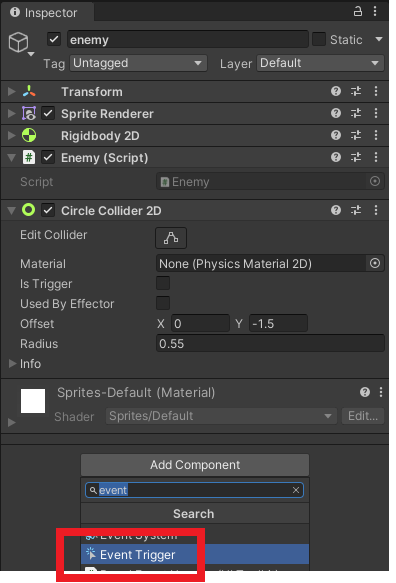Switch to the Inspector tab
Image resolution: width=396 pixels, height=583 pixels.
(x=44, y=13)
